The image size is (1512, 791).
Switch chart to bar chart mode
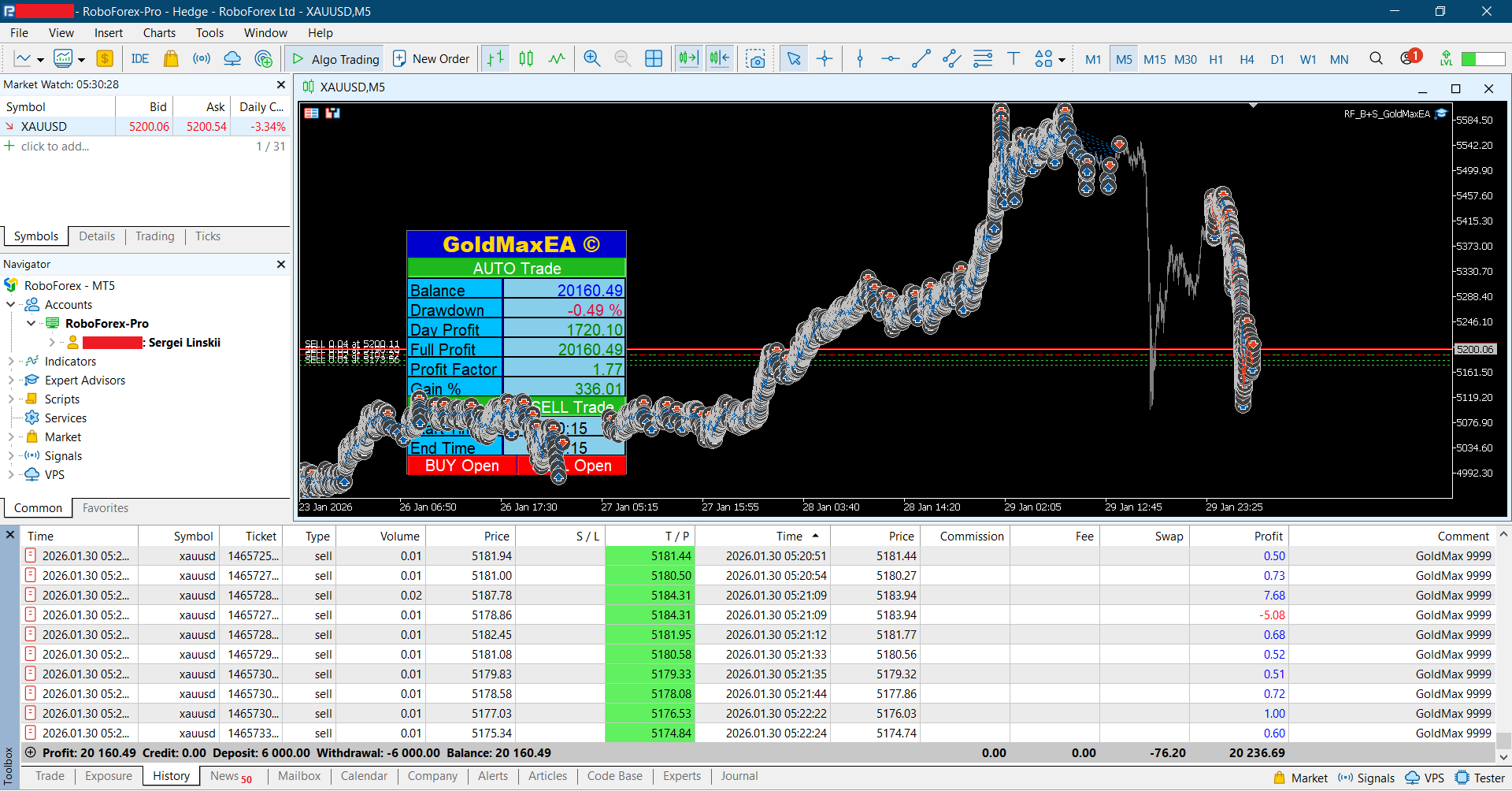coord(495,58)
